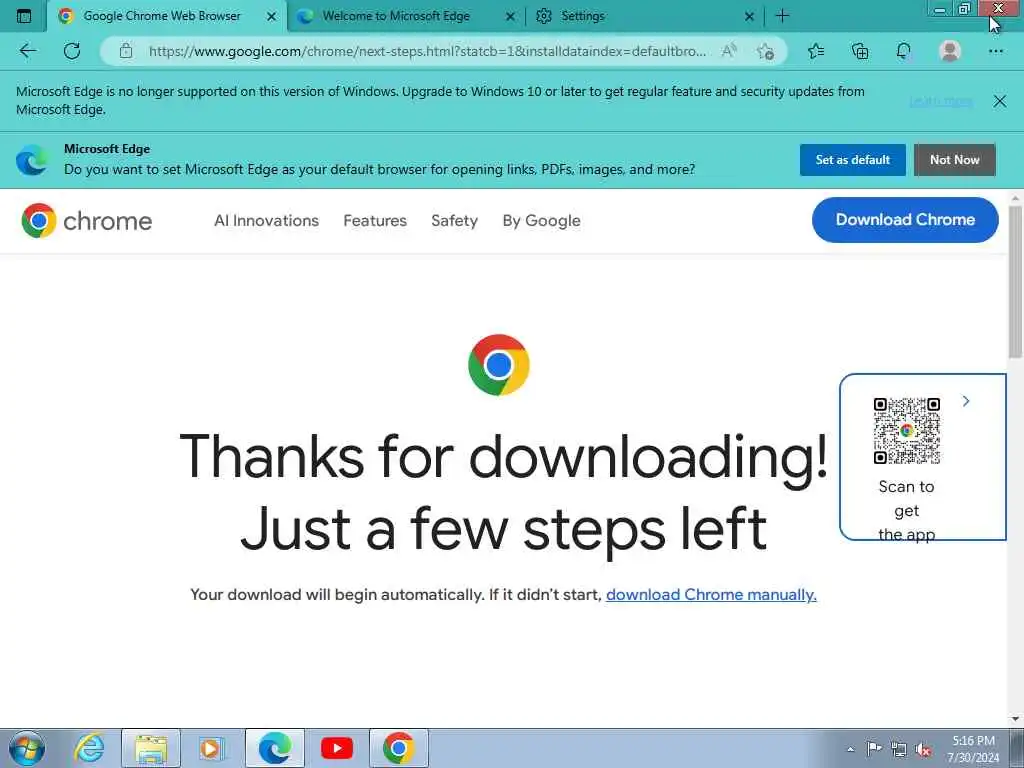Viewport: 1024px width, 768px height.
Task: Click the muted volume tray icon
Action: 923,749
